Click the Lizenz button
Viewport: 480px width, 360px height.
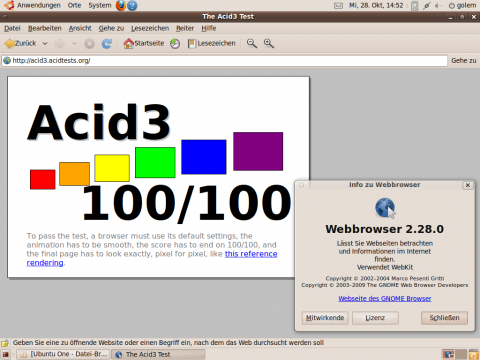375,318
